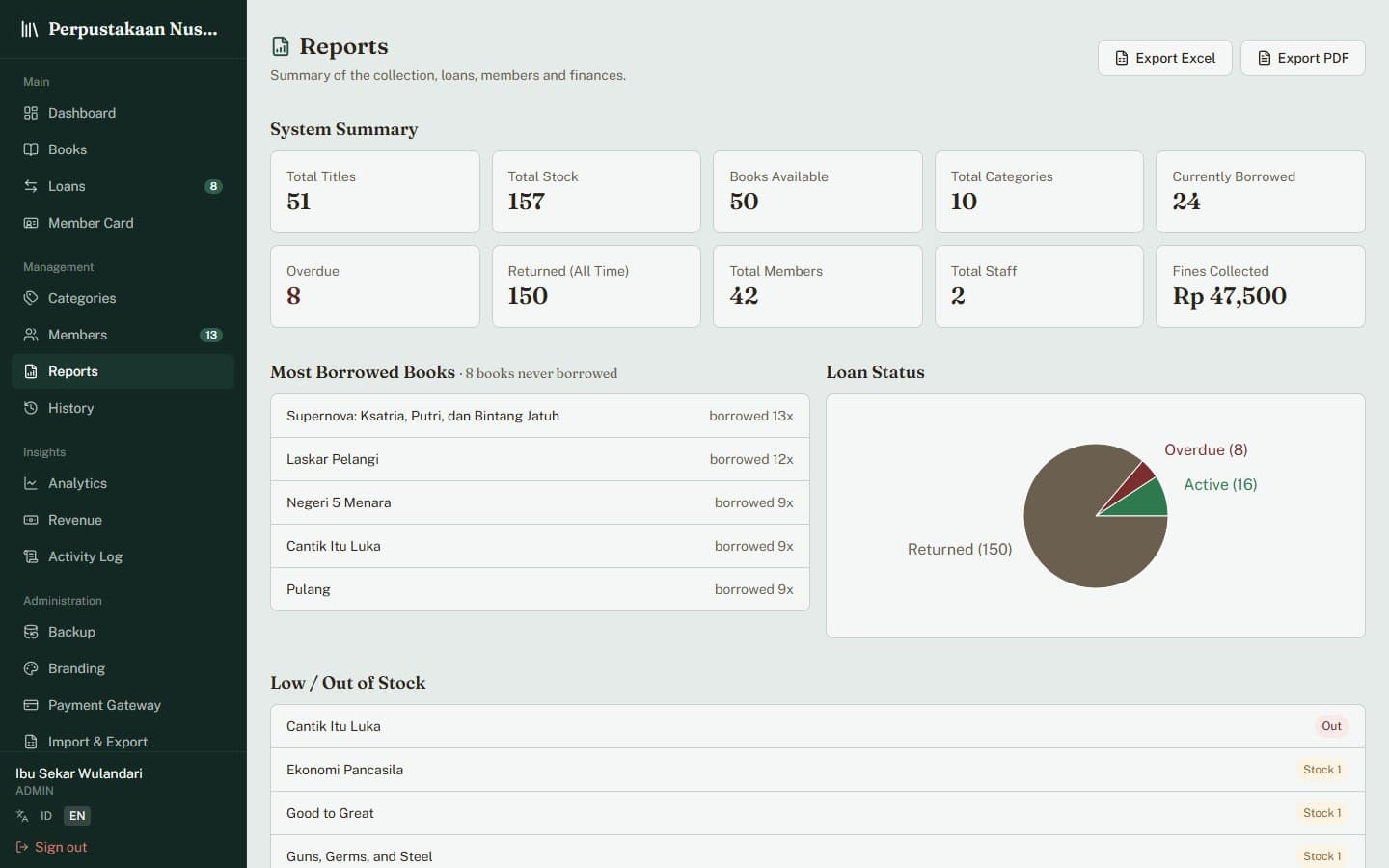Image resolution: width=1389 pixels, height=868 pixels.
Task: Click the Import & Export file icon
Action: [31, 742]
